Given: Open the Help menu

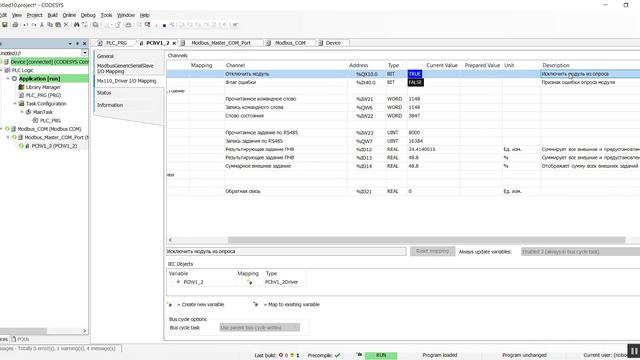Looking at the screenshot, I should pos(144,15).
